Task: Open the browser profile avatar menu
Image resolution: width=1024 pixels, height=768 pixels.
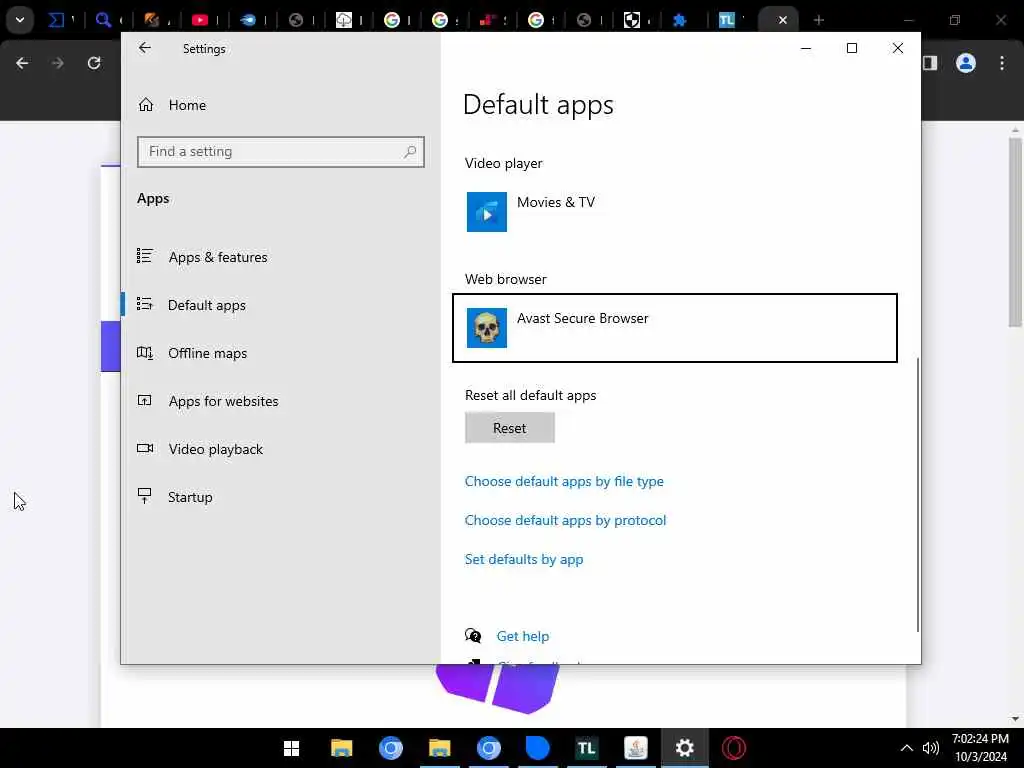Action: pyautogui.click(x=965, y=63)
